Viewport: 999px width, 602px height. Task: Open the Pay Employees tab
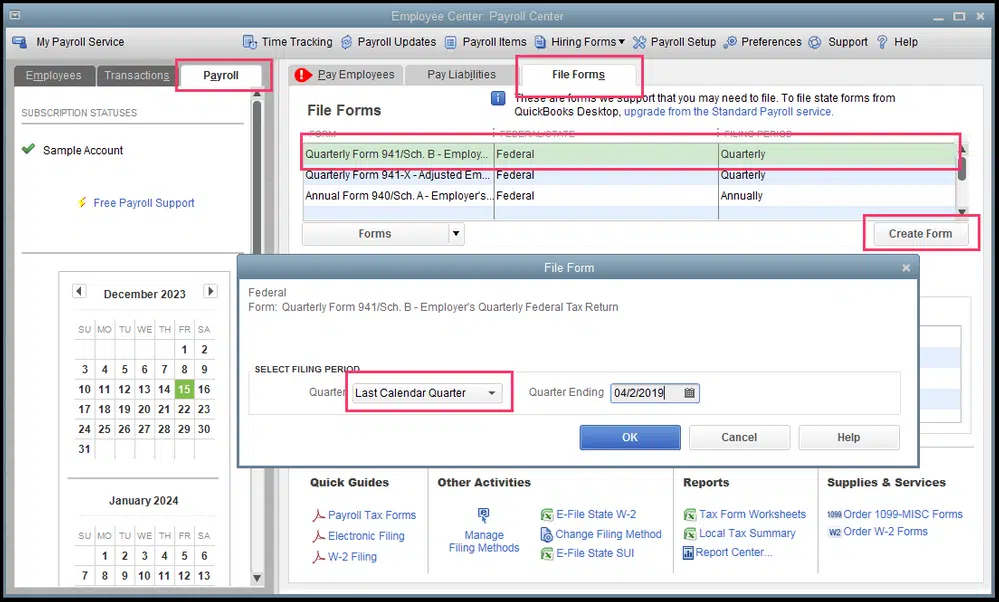click(x=346, y=75)
